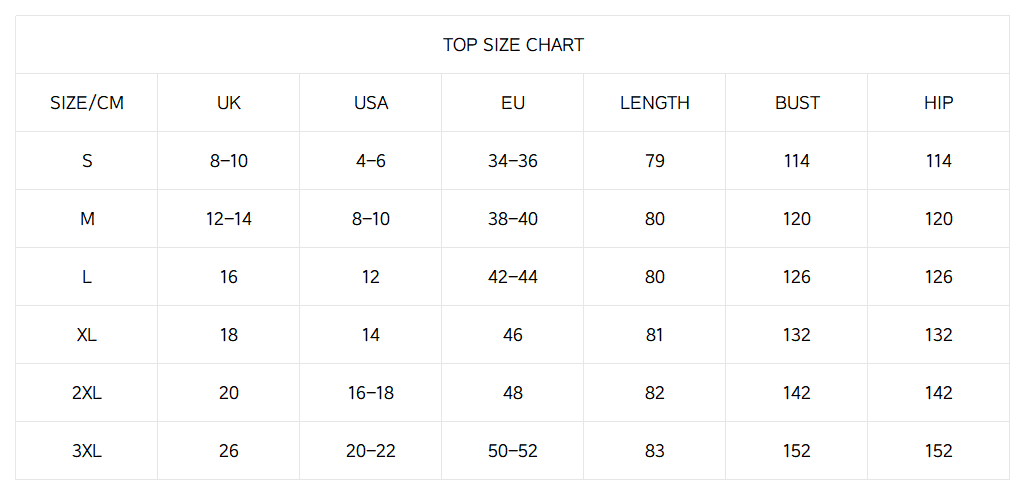The width and height of the screenshot is (1025, 495).
Task: Click the 3XL size row label
Action: [x=87, y=451]
